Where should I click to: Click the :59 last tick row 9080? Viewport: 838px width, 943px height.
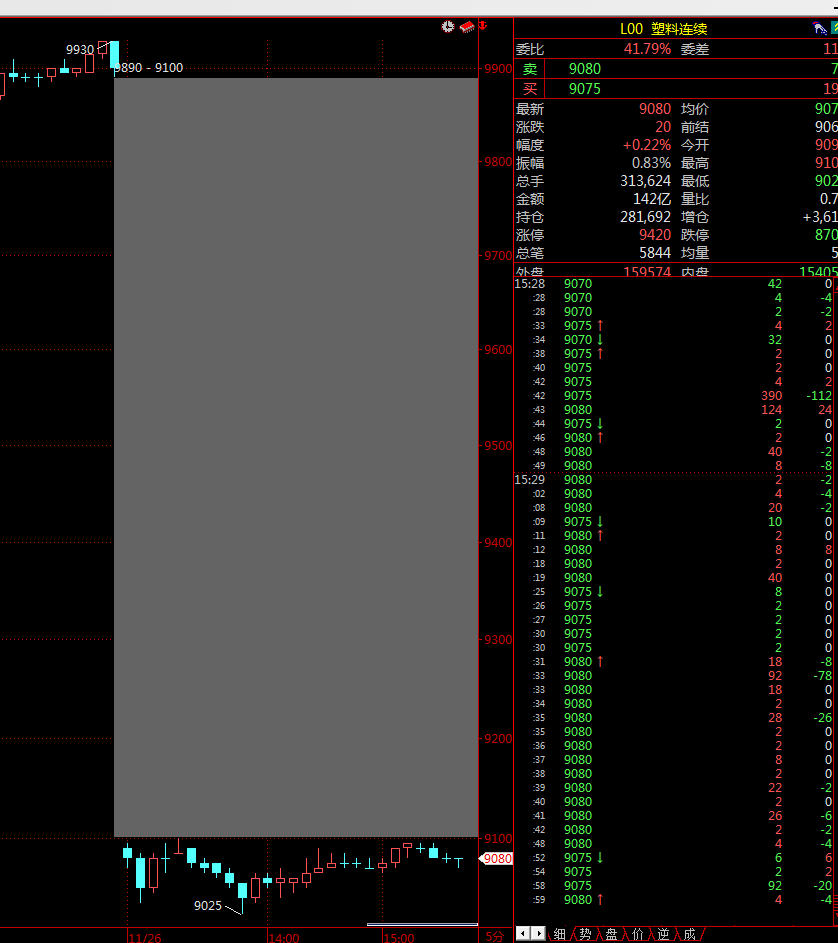(x=674, y=900)
